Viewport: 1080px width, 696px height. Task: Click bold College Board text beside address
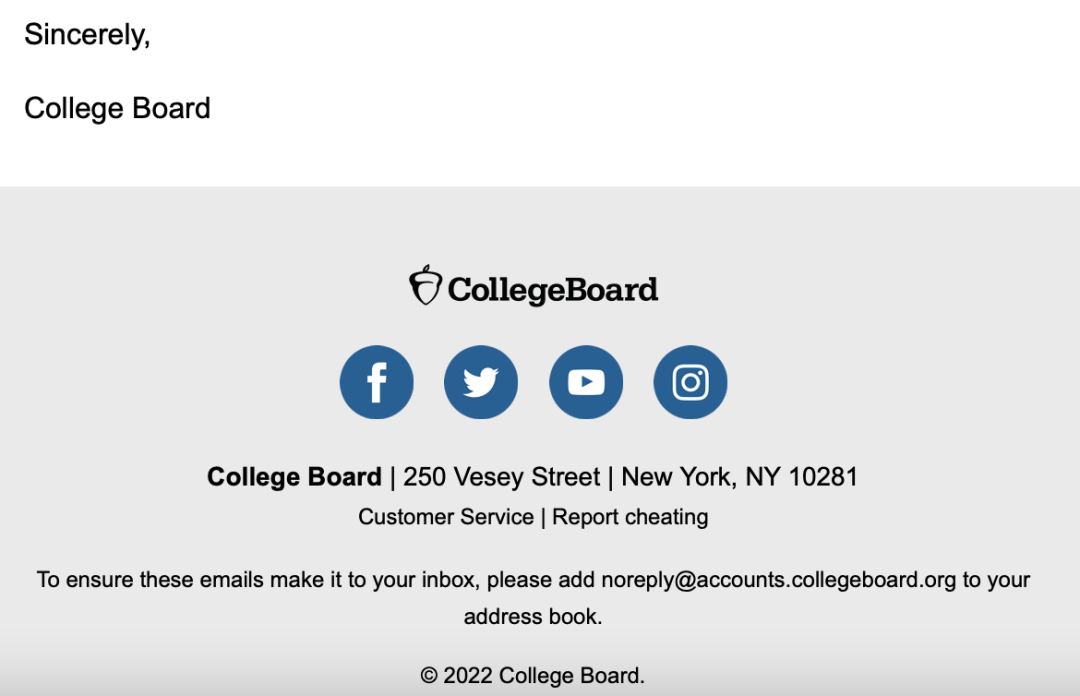click(x=294, y=477)
